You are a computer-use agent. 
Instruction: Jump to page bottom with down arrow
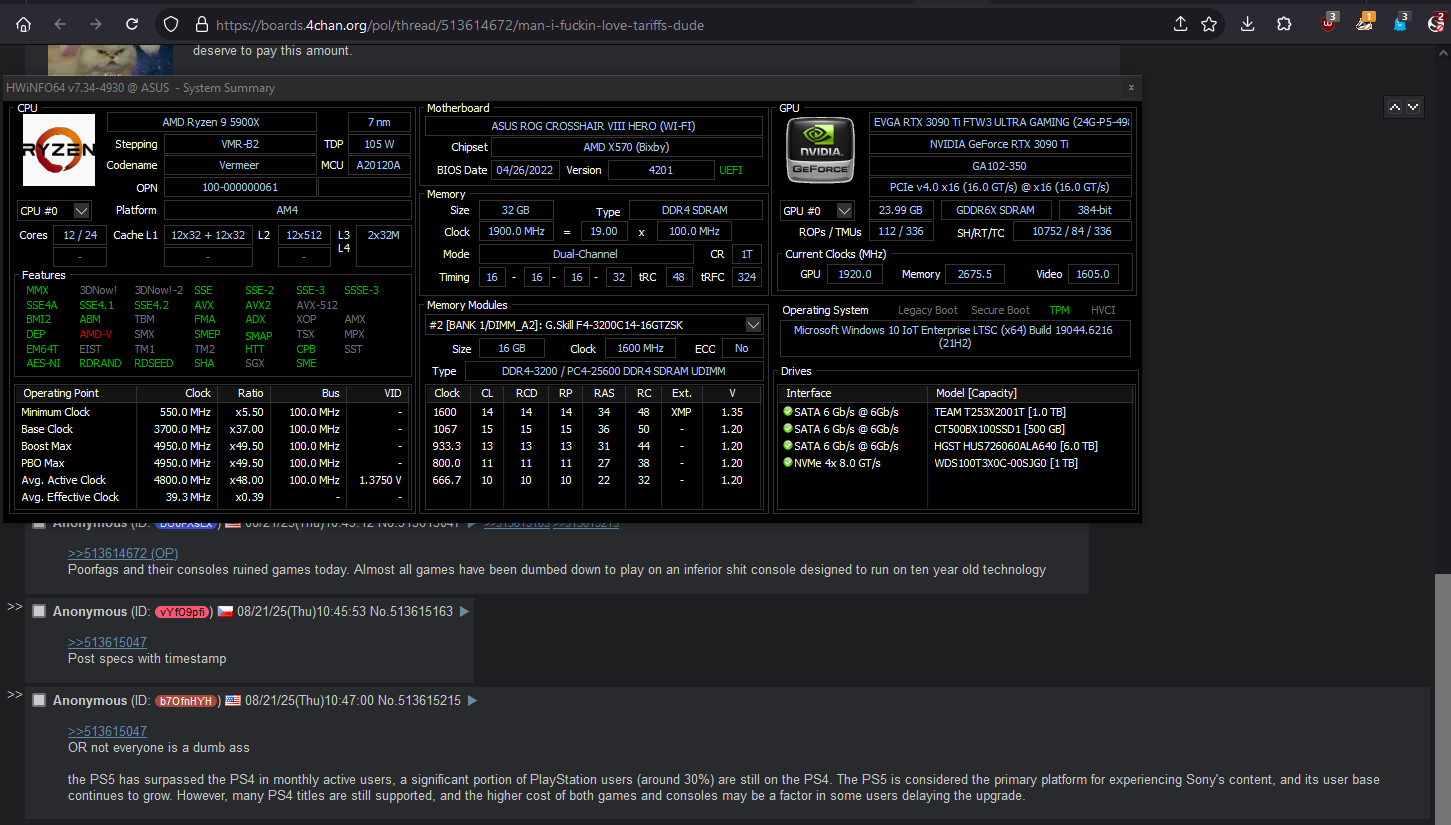pos(1413,107)
